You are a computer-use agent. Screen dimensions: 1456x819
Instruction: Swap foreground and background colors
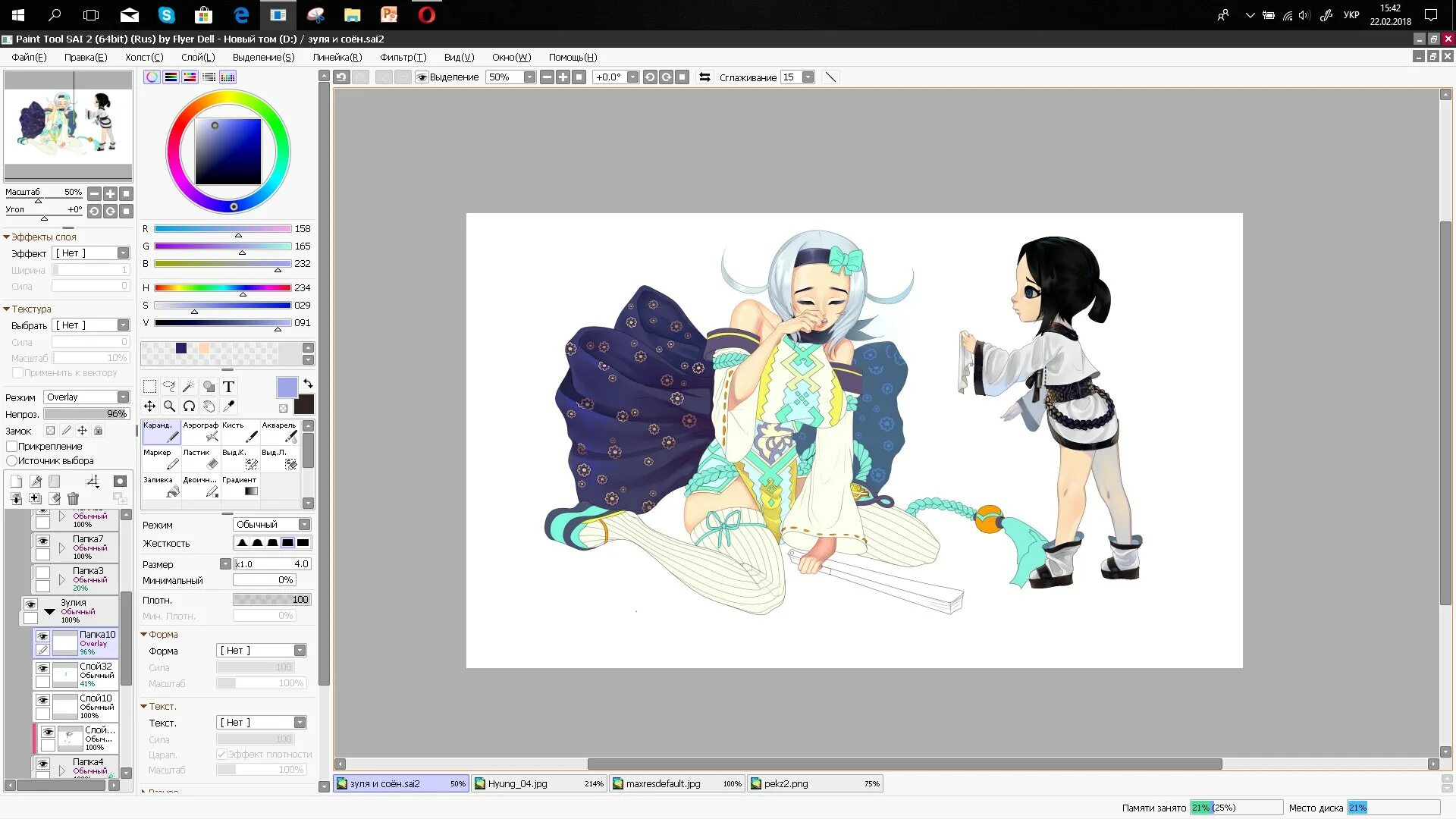(x=308, y=384)
